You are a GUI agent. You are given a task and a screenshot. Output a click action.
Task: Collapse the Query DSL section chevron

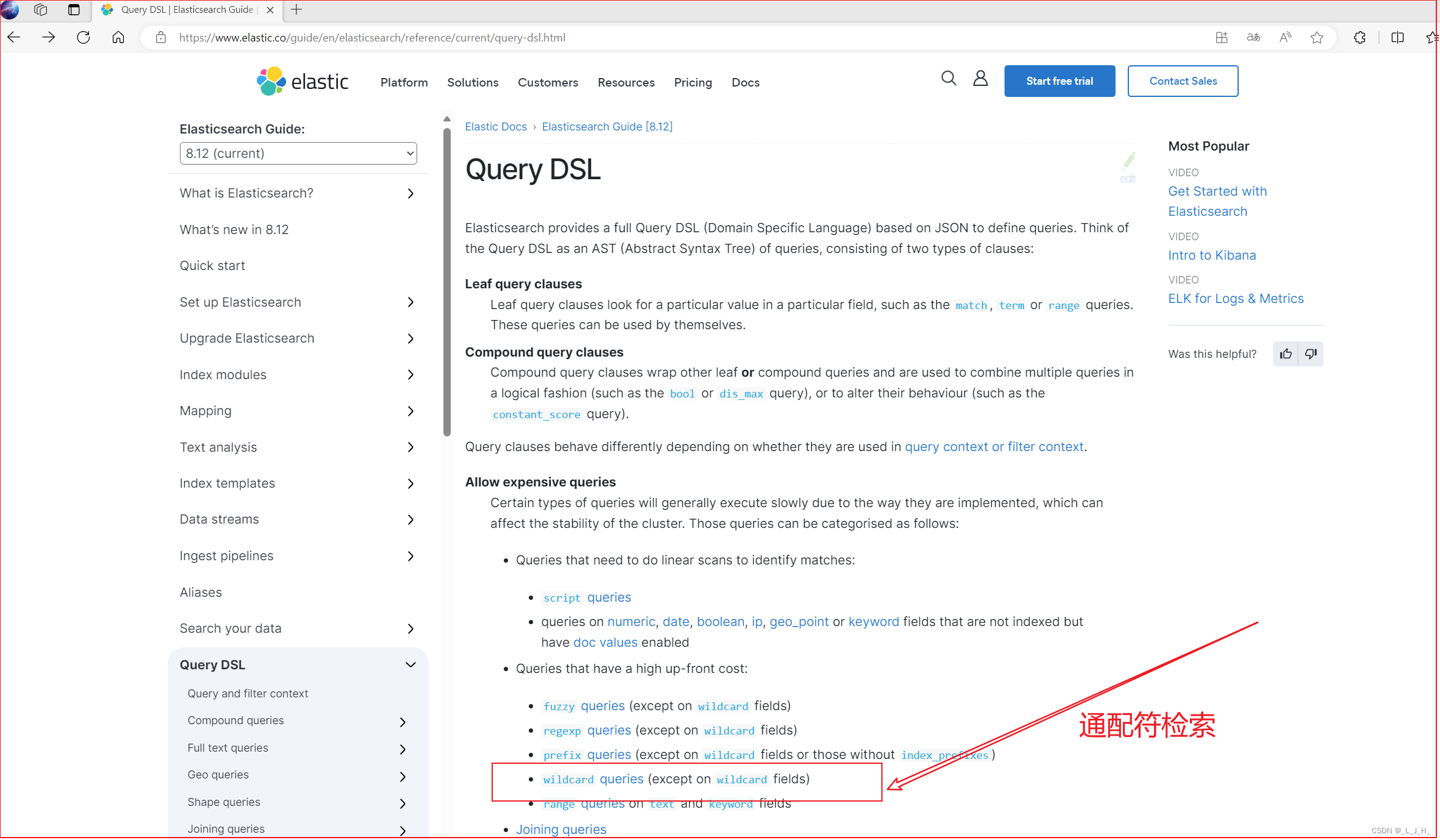[x=410, y=665]
